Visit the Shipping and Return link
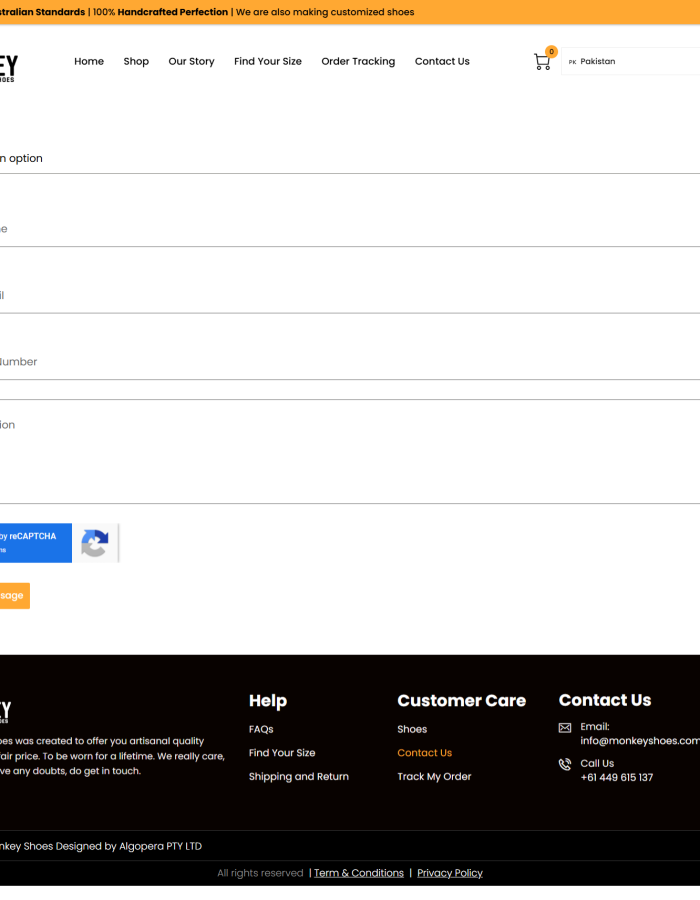The height and width of the screenshot is (900, 700). 299,777
